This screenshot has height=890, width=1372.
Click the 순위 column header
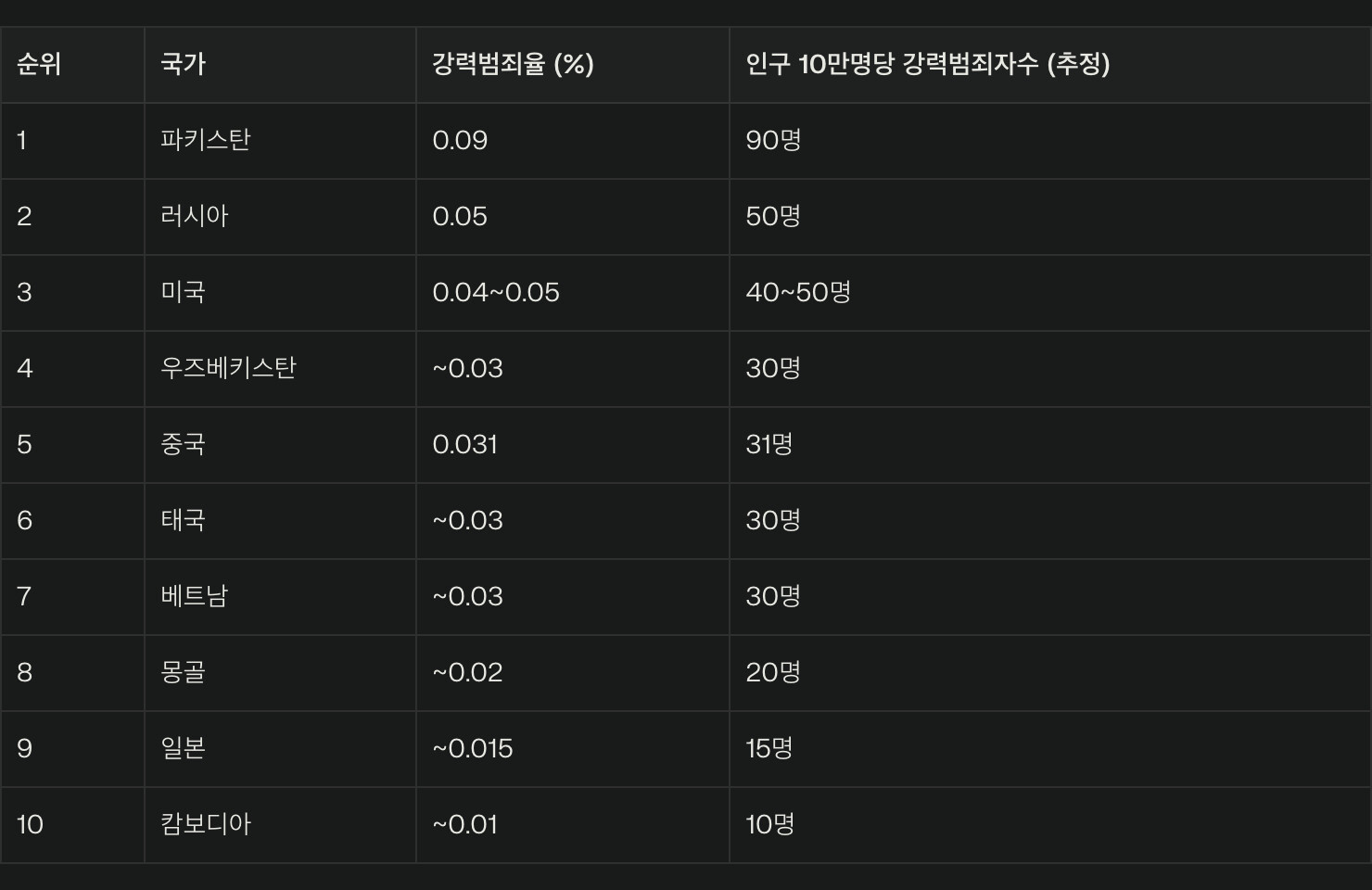(x=39, y=64)
